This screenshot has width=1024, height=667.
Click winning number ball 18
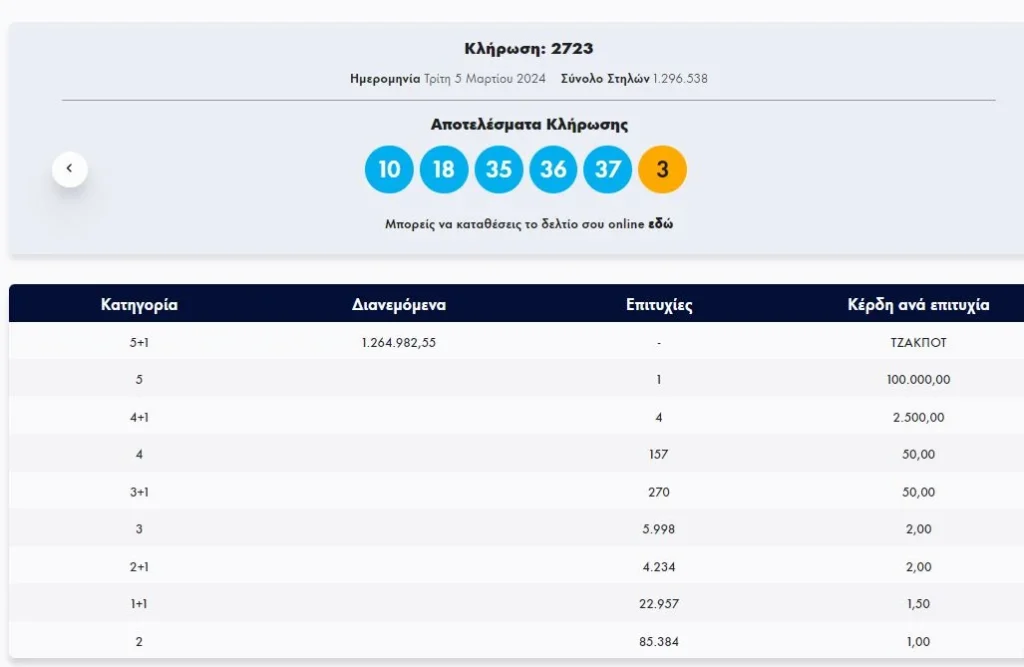(x=444, y=169)
